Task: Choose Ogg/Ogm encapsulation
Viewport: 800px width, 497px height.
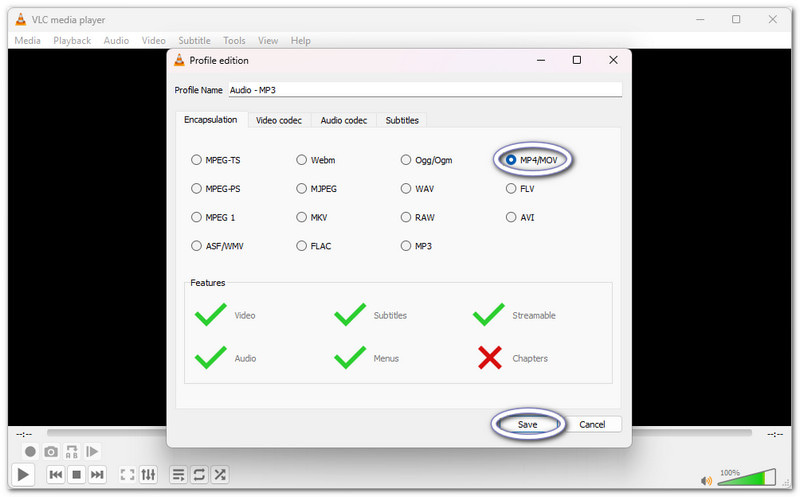Action: coord(406,160)
